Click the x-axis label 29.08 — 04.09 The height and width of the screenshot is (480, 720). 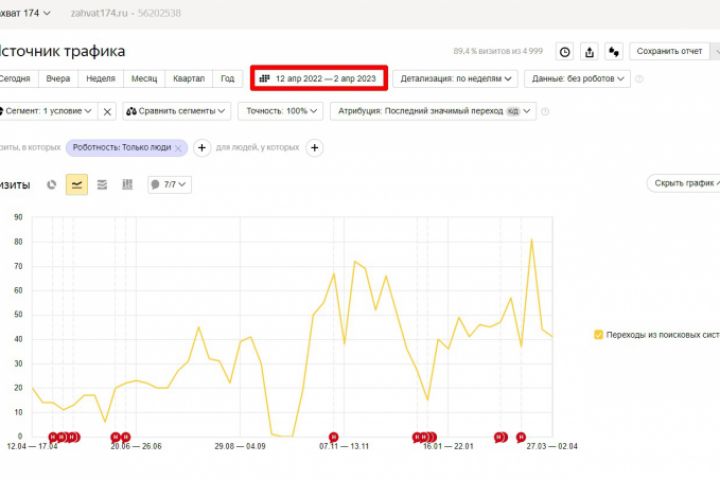[x=240, y=446]
